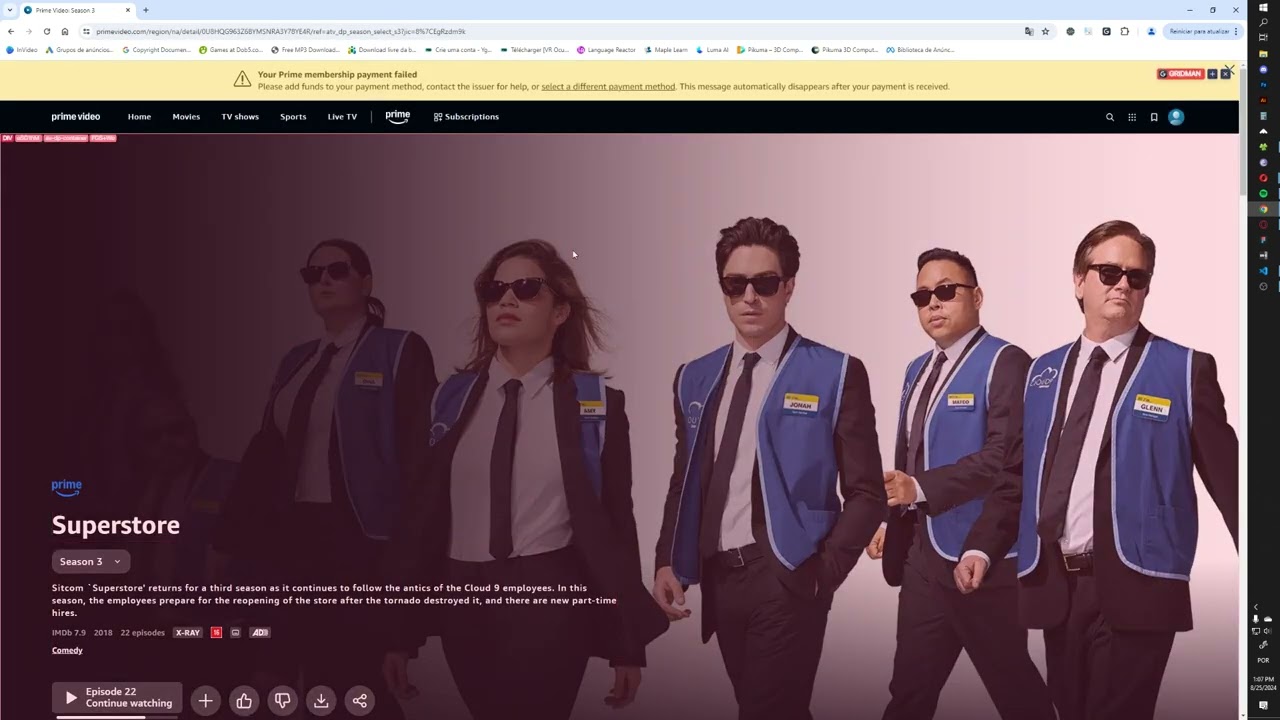
Task: Open Prime Video search
Action: (1109, 117)
